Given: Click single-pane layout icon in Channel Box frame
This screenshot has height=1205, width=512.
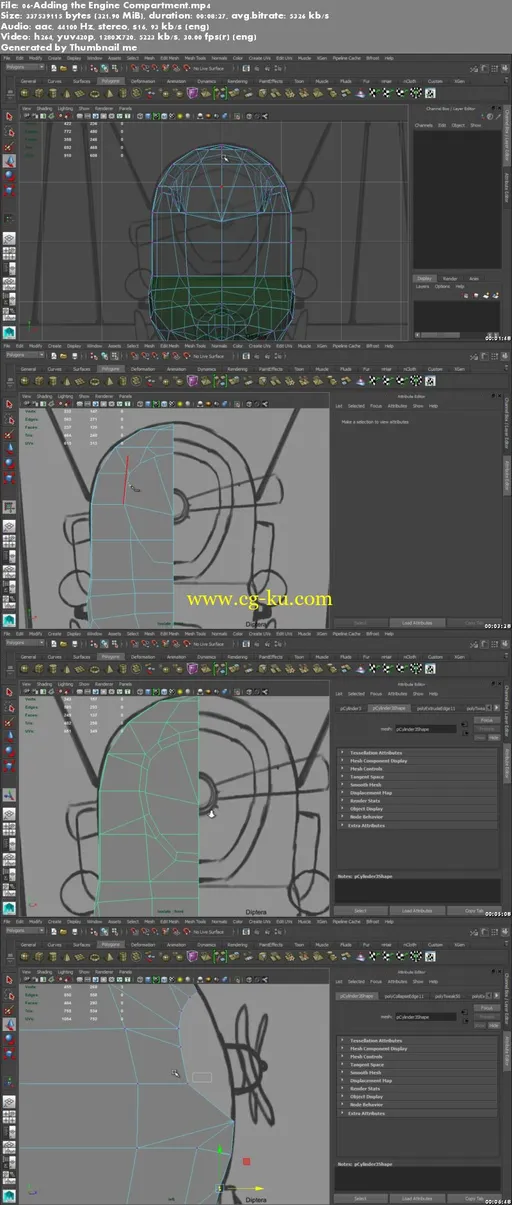Looking at the screenshot, I should coord(9,239).
